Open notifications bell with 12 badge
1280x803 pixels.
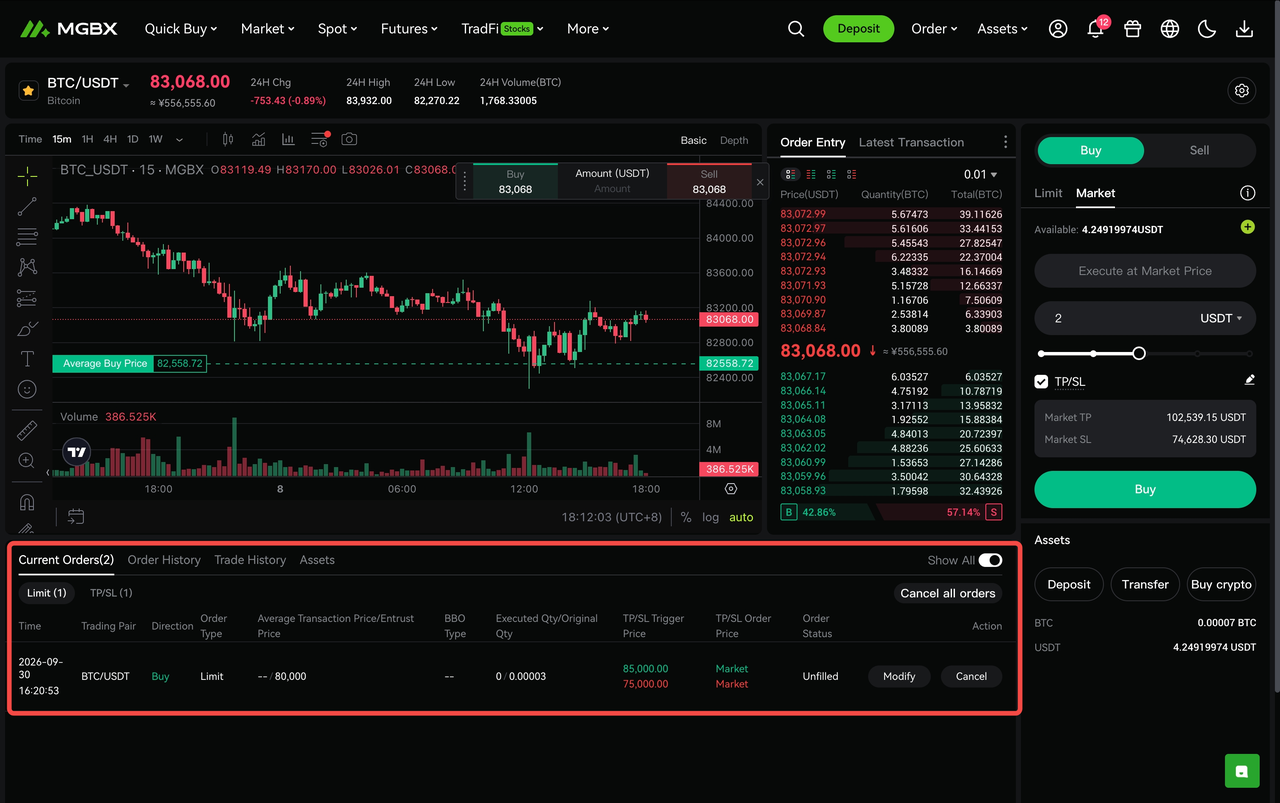coord(1096,28)
